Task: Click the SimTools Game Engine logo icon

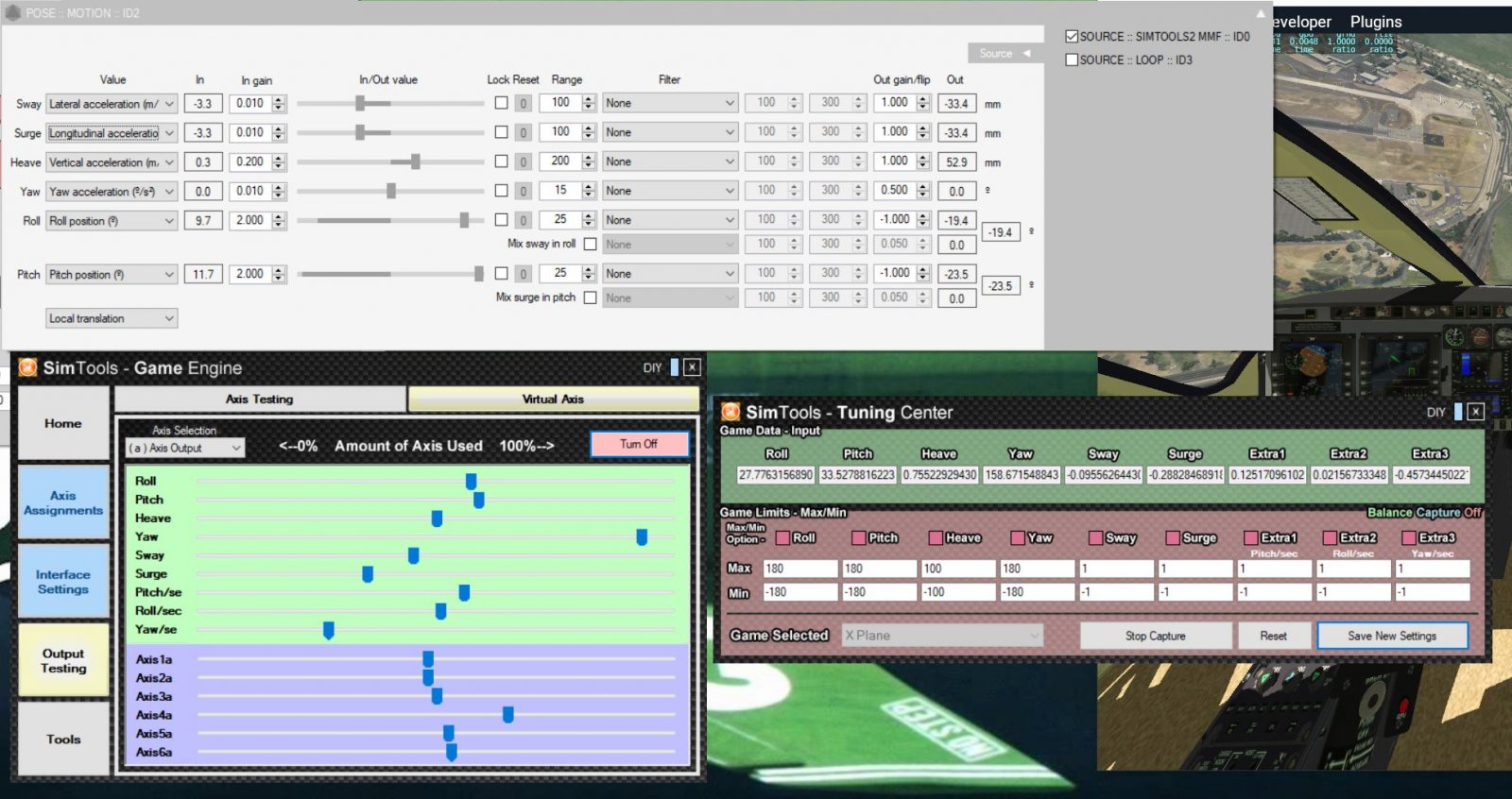Action: click(x=28, y=367)
